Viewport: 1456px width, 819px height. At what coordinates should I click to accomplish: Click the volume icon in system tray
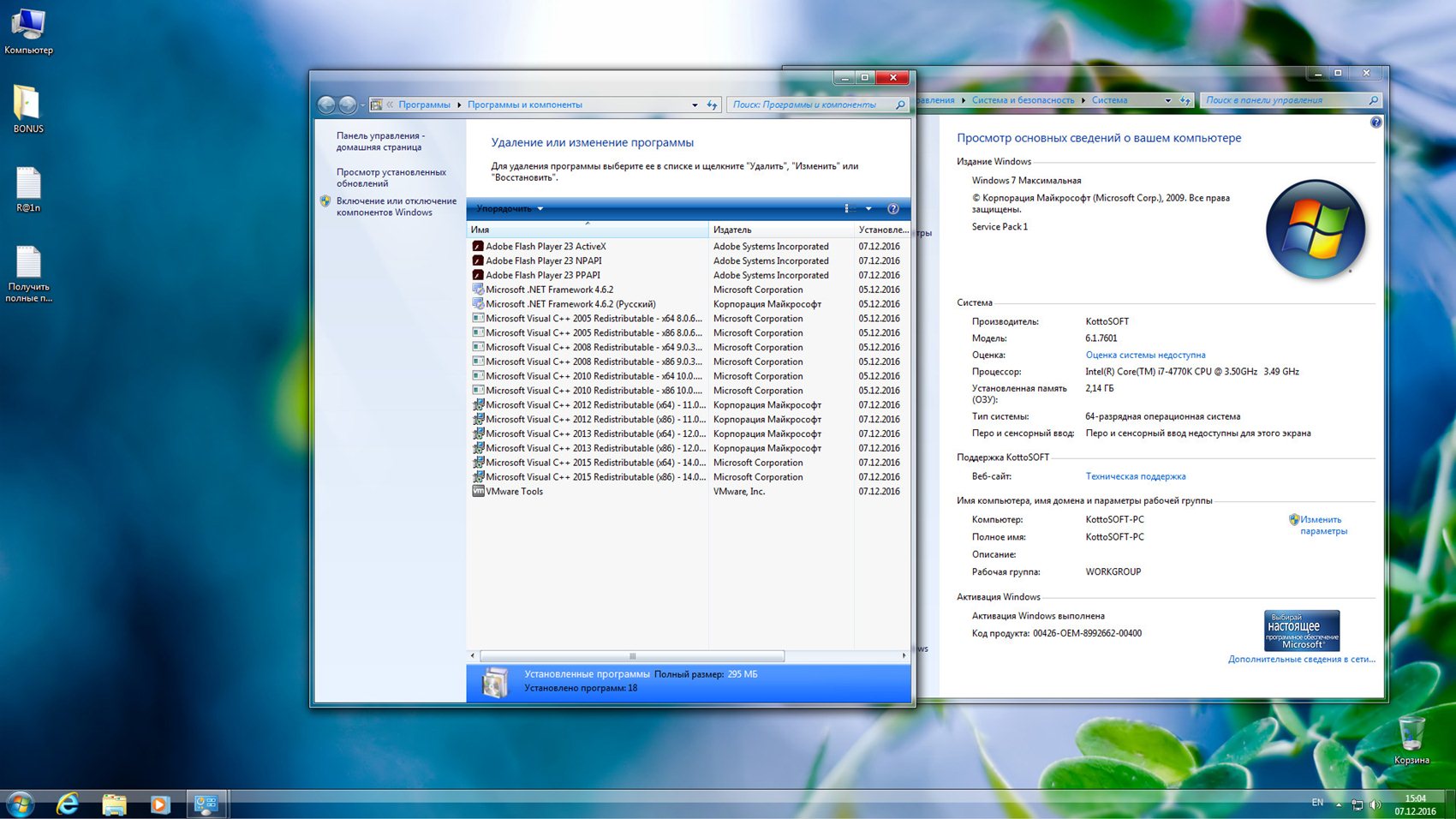[x=1375, y=804]
